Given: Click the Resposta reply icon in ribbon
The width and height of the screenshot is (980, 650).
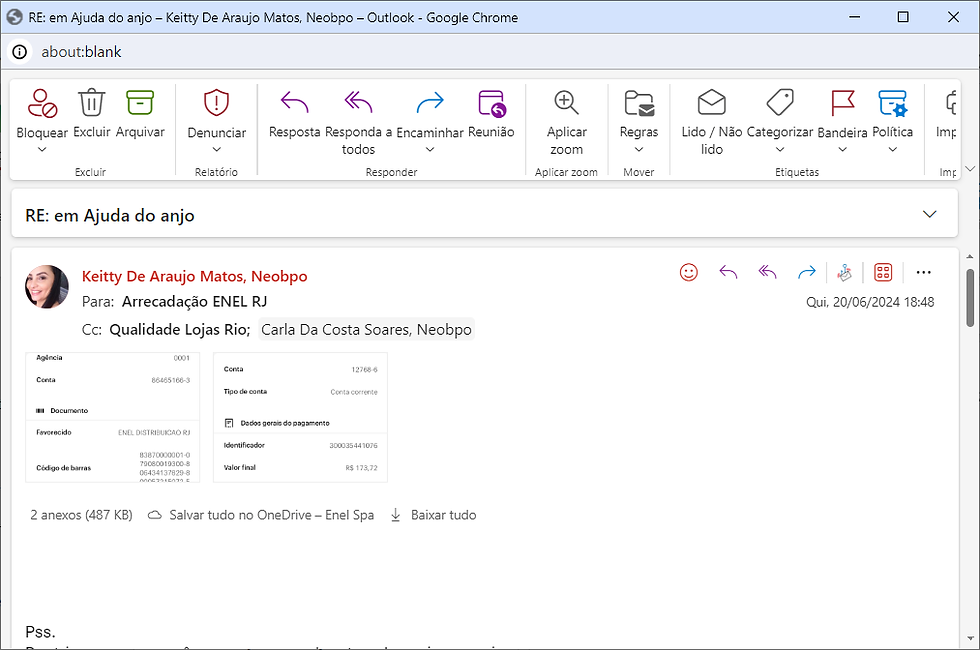Looking at the screenshot, I should [294, 103].
